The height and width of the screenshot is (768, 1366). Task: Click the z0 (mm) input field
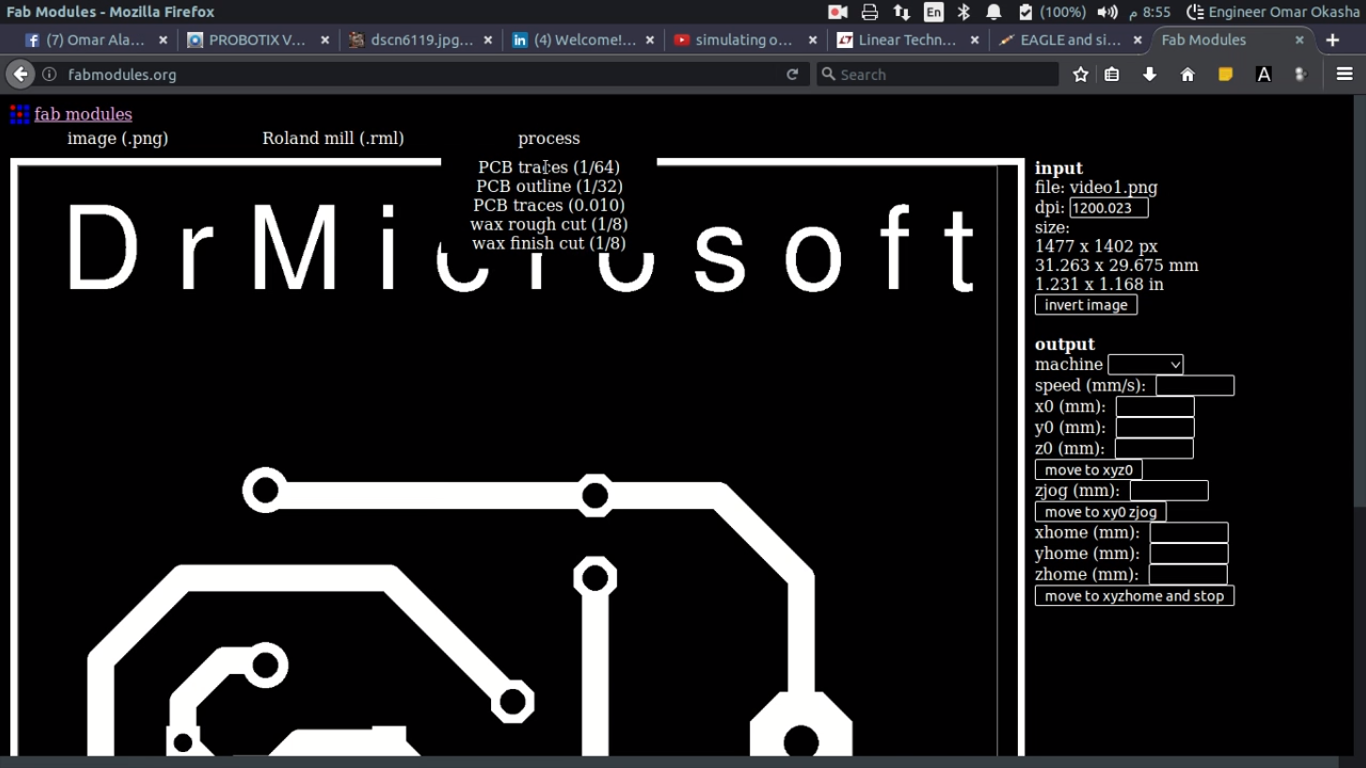point(1154,449)
